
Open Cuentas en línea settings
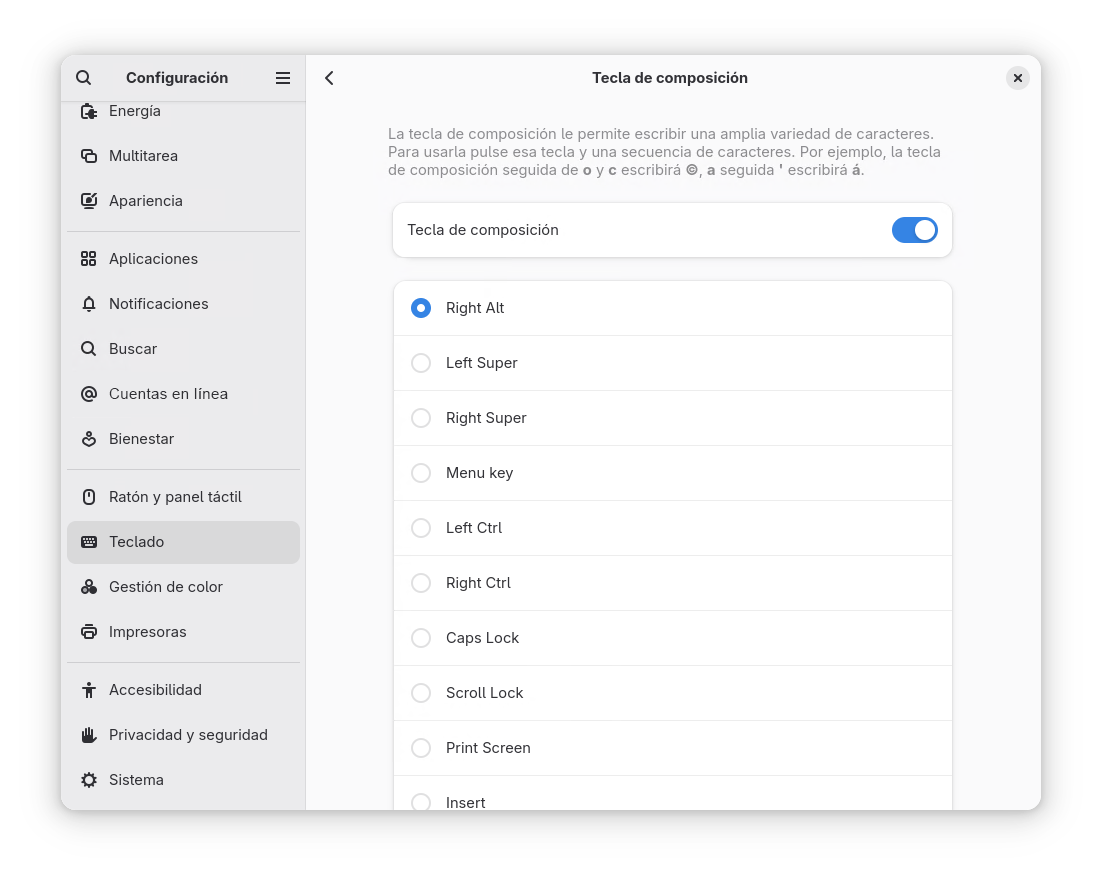168,393
